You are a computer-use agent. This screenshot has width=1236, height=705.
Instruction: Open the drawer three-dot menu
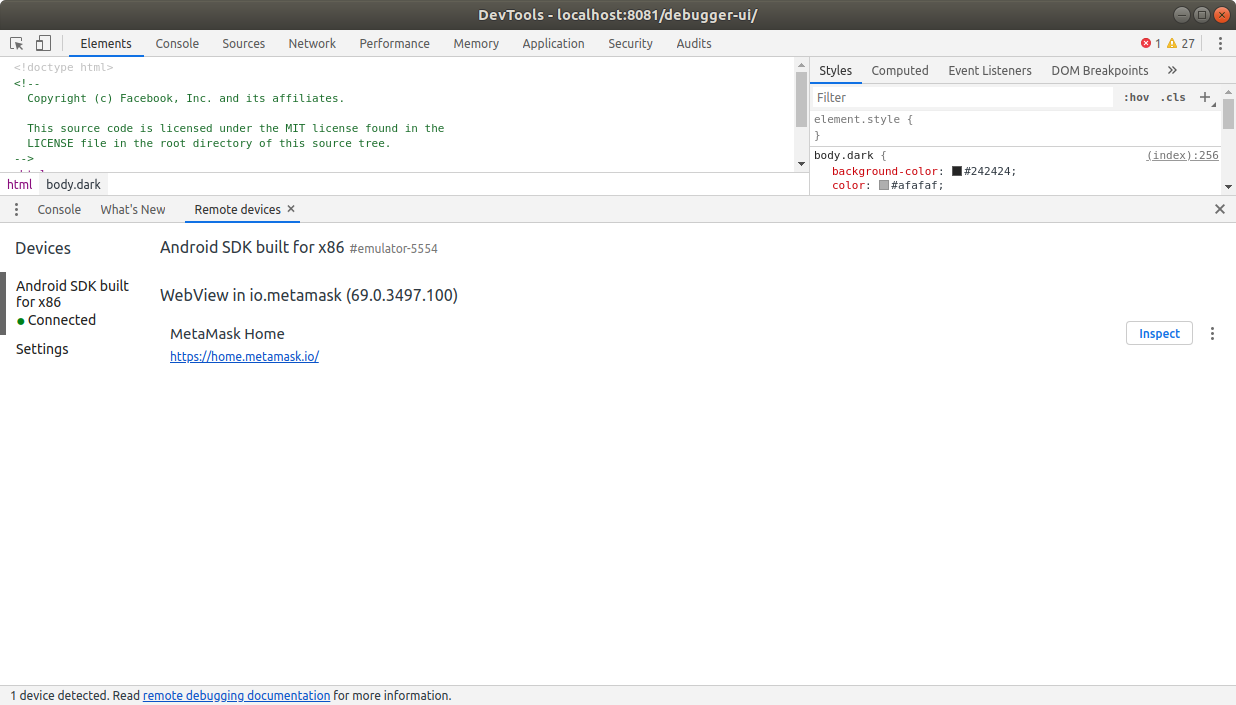tap(16, 209)
